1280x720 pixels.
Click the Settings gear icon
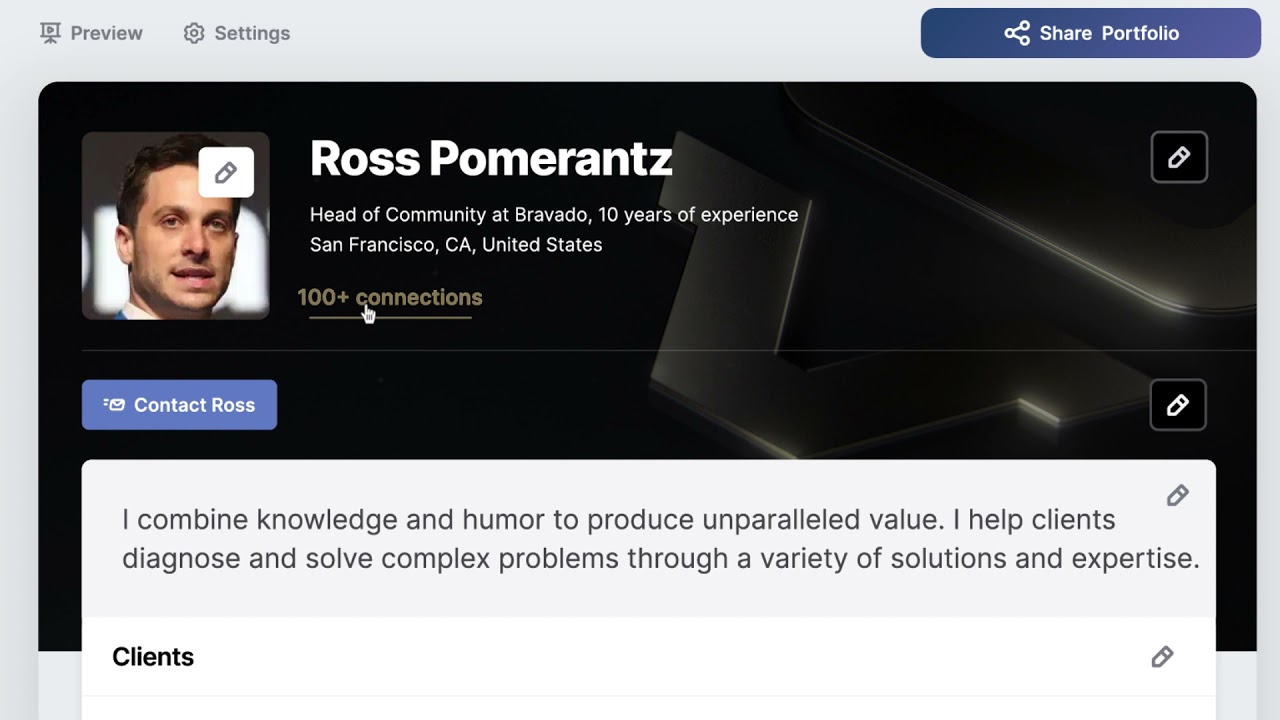point(194,33)
